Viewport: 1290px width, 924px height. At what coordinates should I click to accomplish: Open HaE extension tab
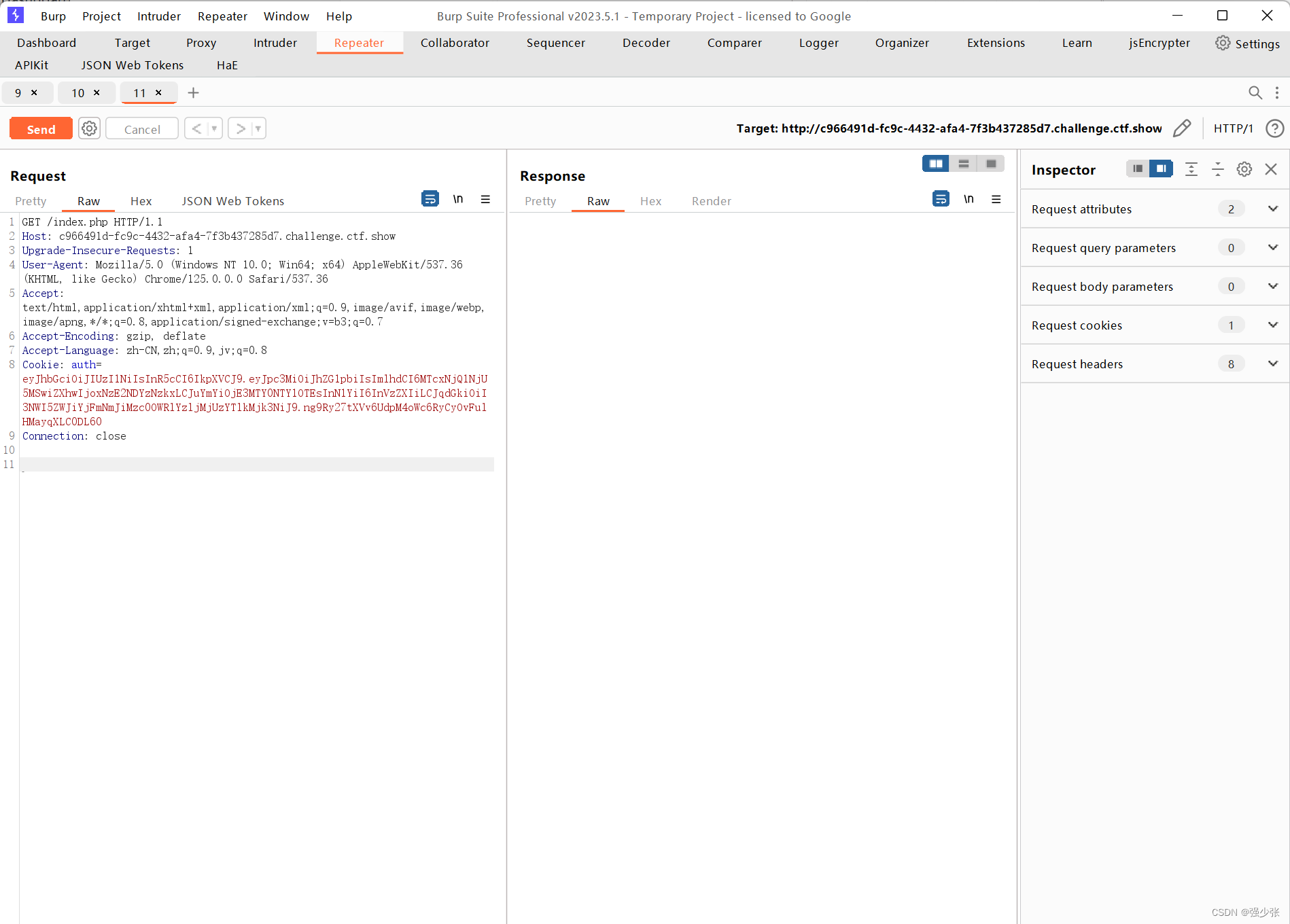pos(227,65)
